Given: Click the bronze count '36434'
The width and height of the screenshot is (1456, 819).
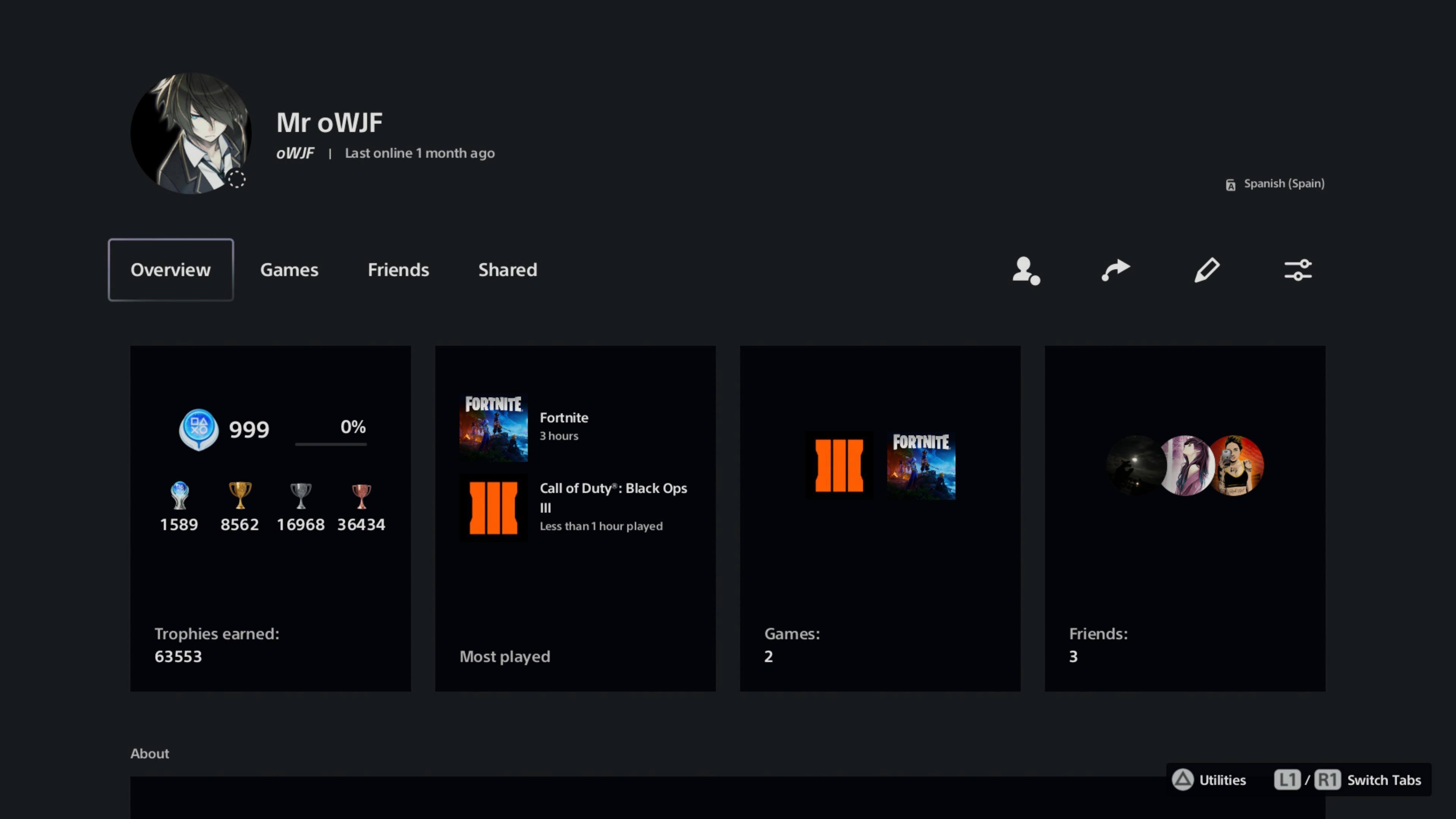Looking at the screenshot, I should click(361, 524).
